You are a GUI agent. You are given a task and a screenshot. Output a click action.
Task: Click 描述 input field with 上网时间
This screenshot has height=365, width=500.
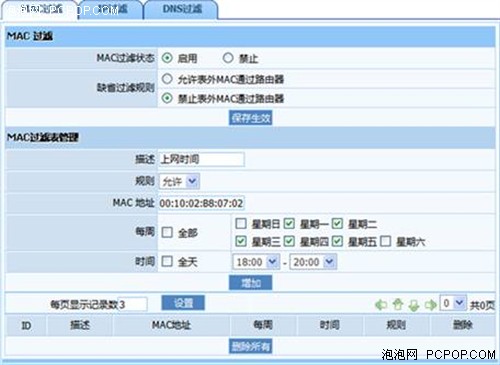(202, 159)
